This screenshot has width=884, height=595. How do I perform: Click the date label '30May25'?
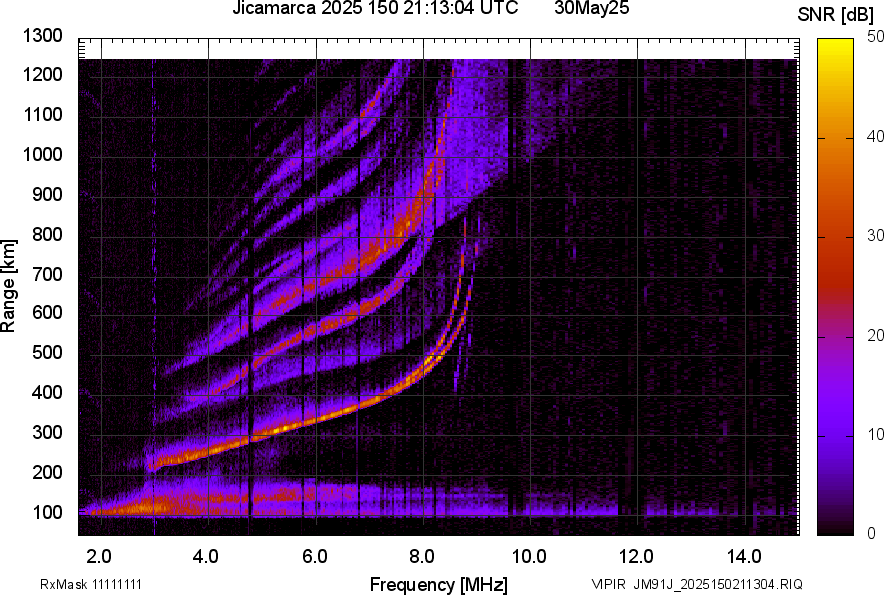click(x=591, y=8)
